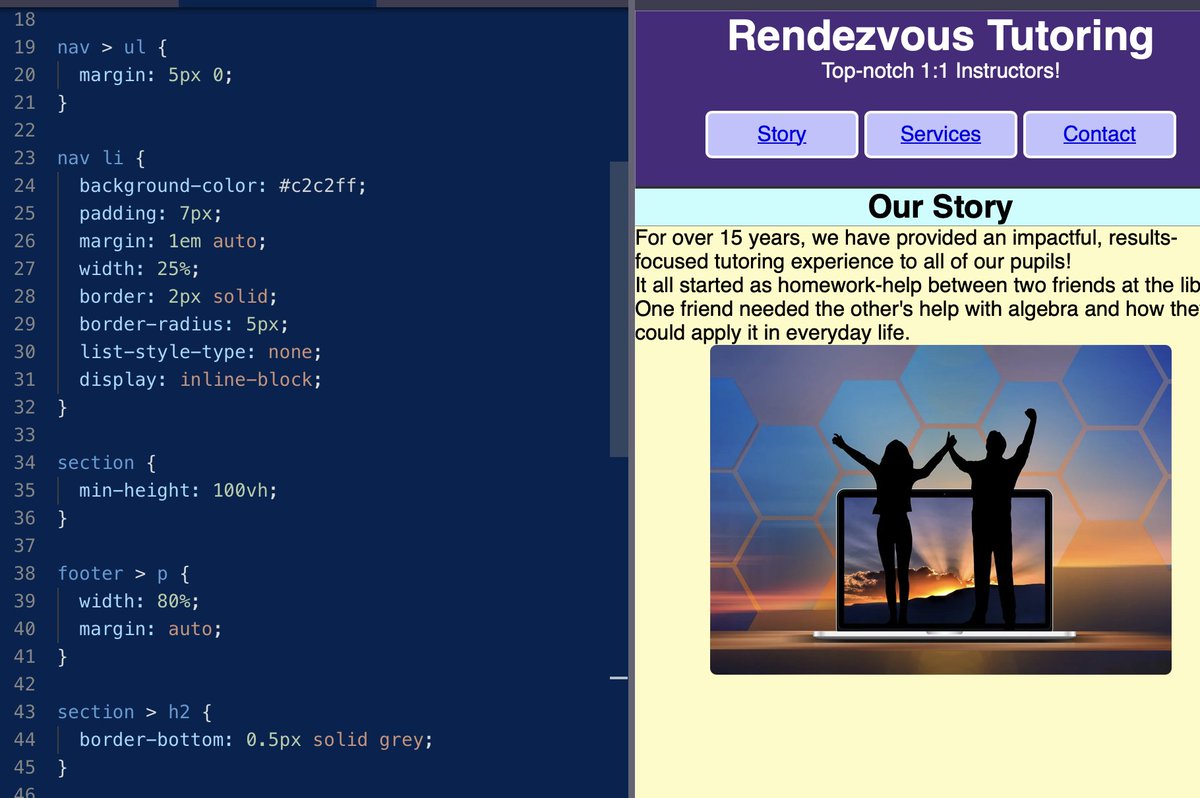Click the "section > h2 {" selector line
This screenshot has height=798, width=1200.
point(135,712)
